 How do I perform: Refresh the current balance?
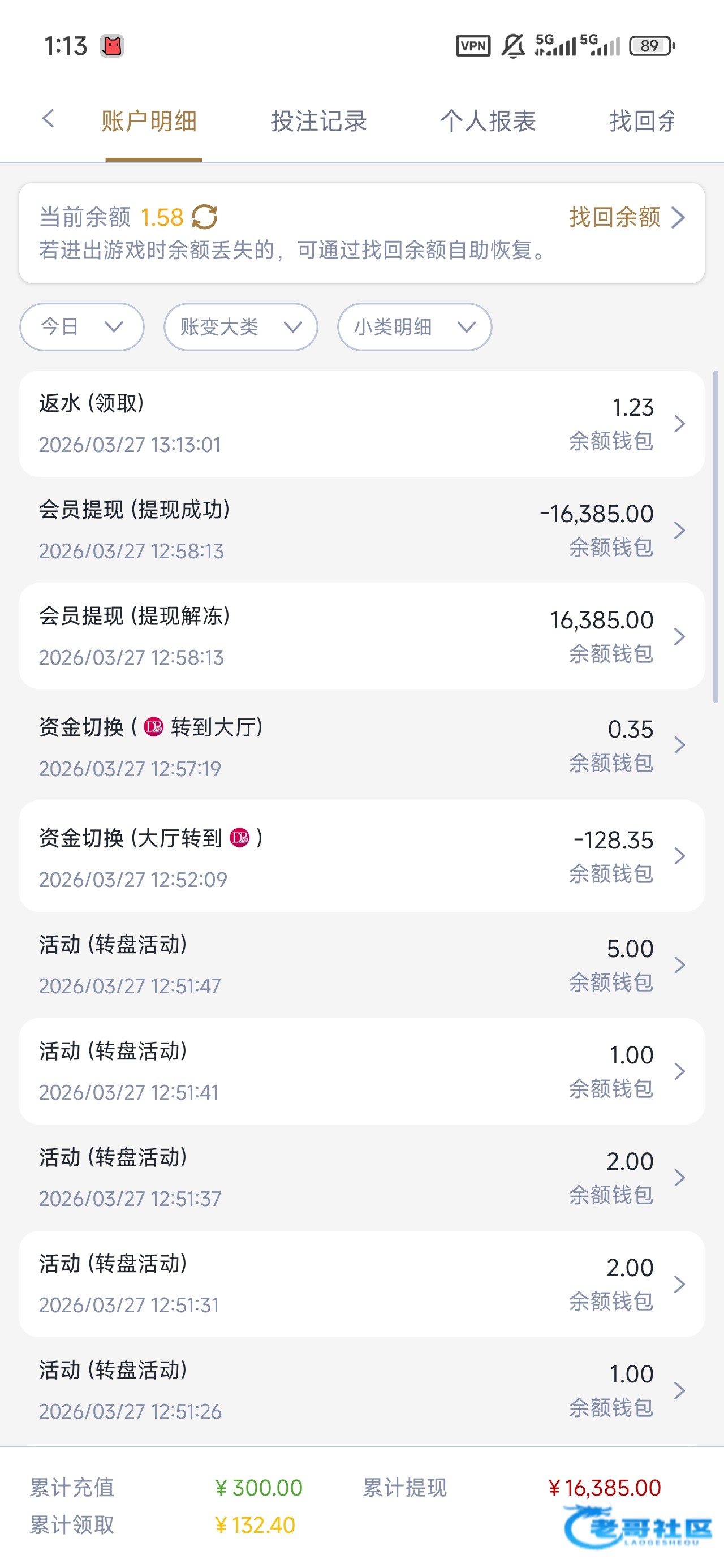(205, 217)
